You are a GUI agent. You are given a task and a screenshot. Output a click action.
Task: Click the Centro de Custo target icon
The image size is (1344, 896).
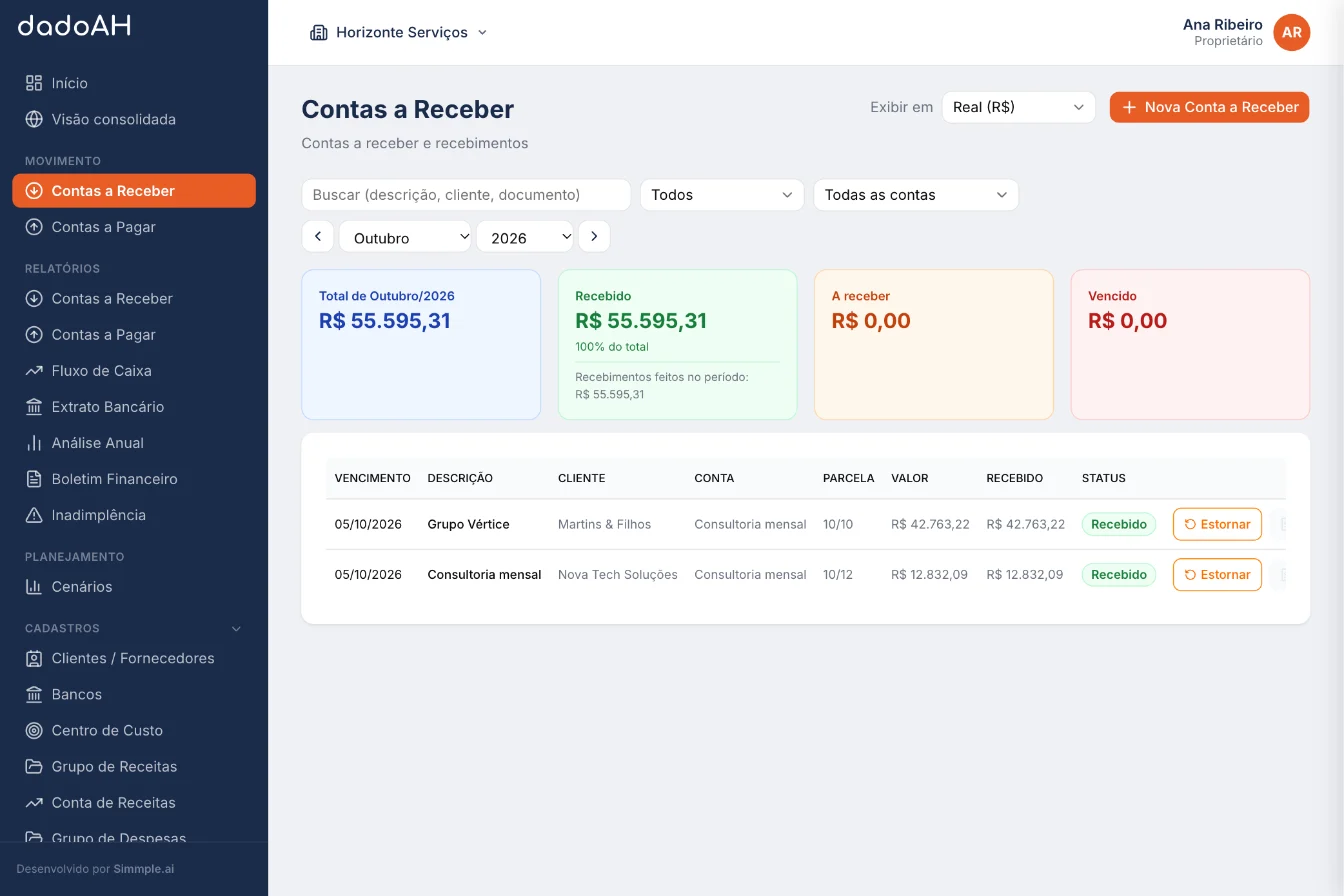click(x=34, y=730)
